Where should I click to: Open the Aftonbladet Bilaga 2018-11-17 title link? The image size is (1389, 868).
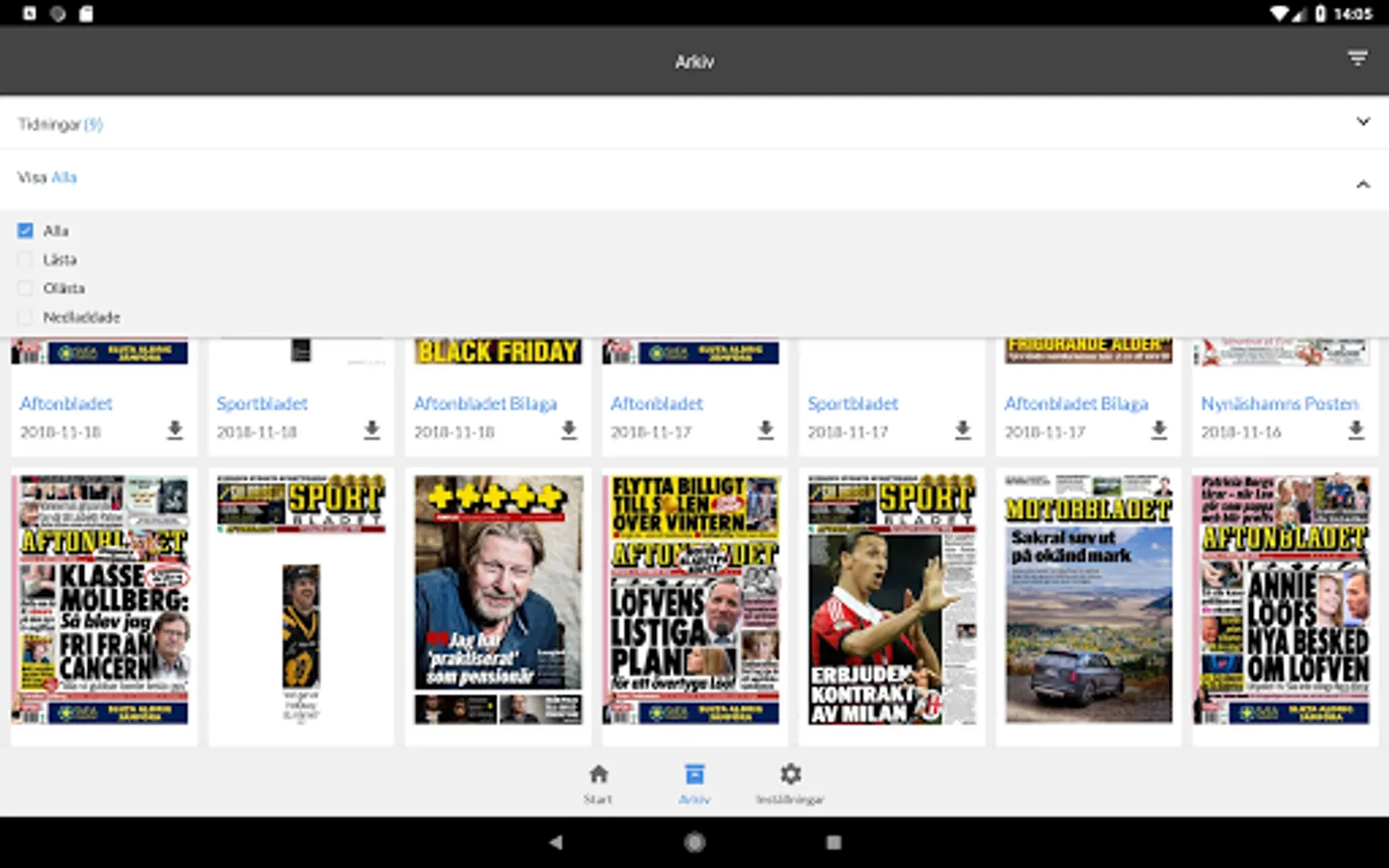click(1076, 403)
